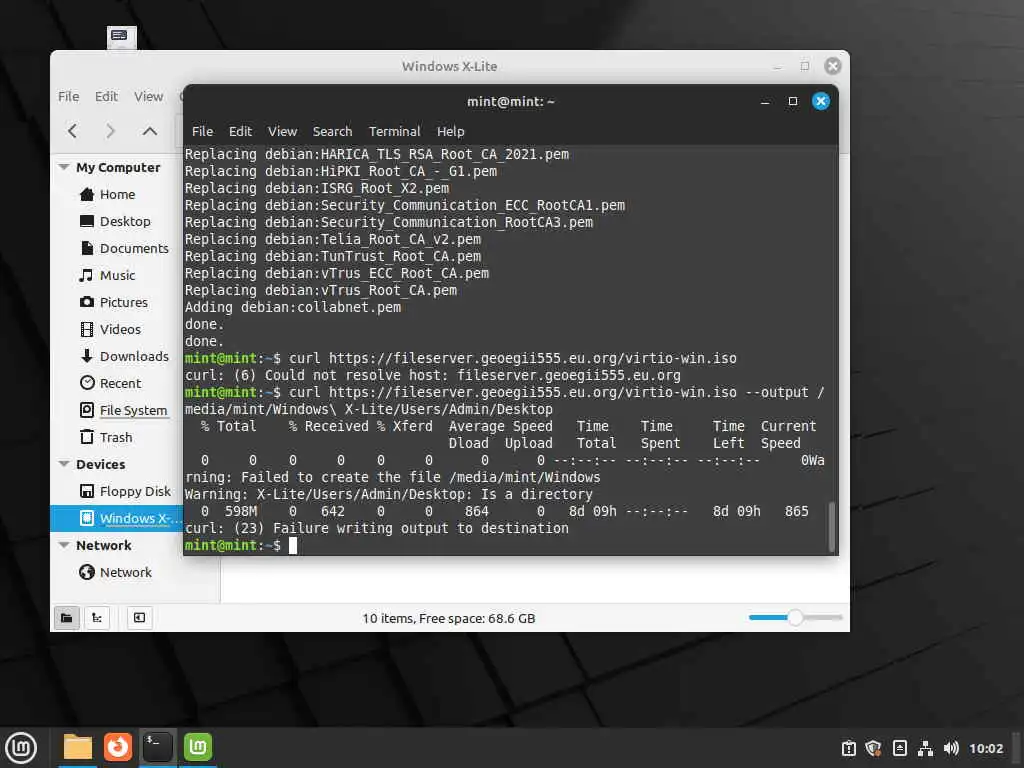The width and height of the screenshot is (1024, 768).
Task: Select the Windows X-Lite device entry
Action: pyautogui.click(x=116, y=519)
